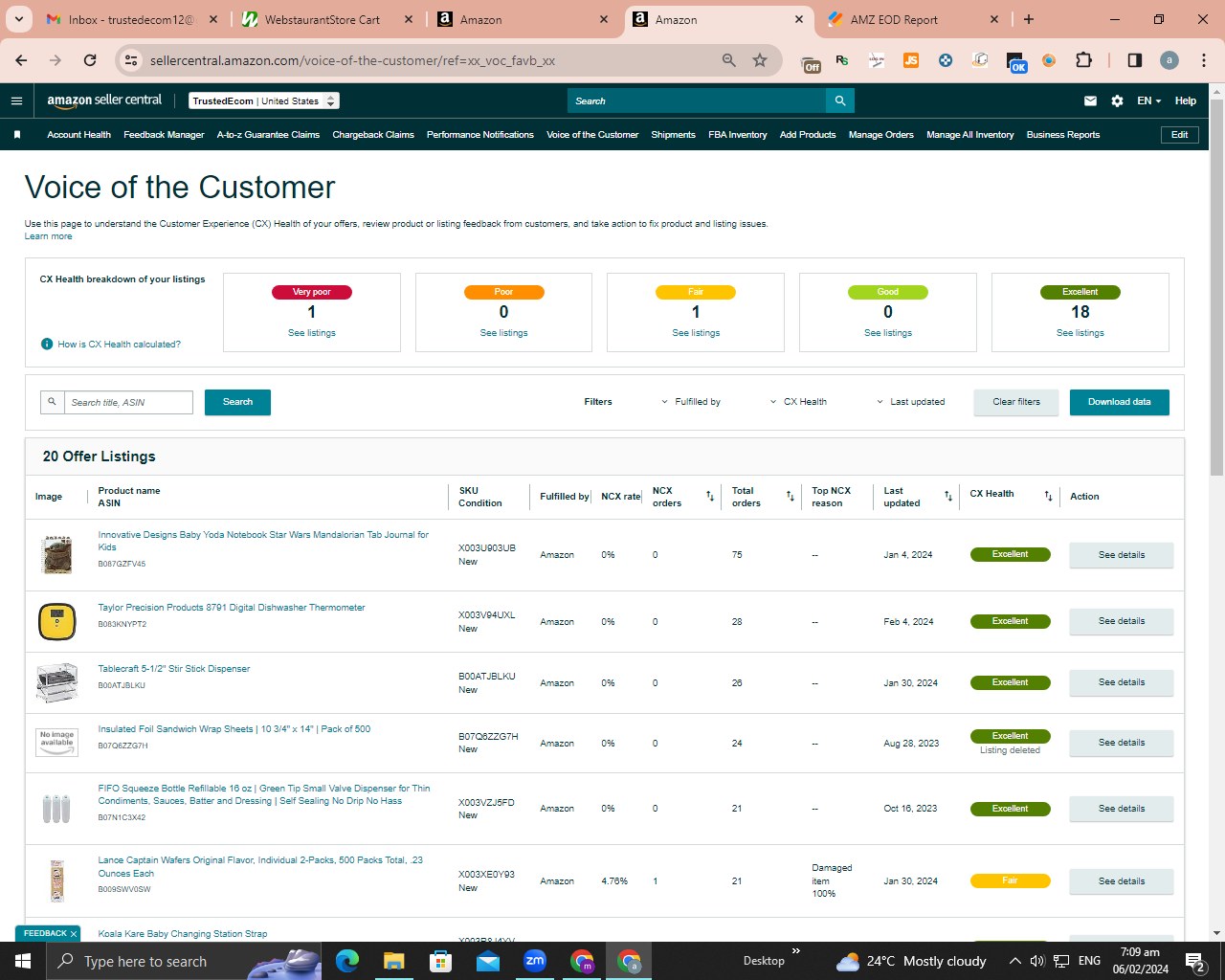Open the Zoom app from the taskbar
1225x980 pixels.
(x=535, y=961)
